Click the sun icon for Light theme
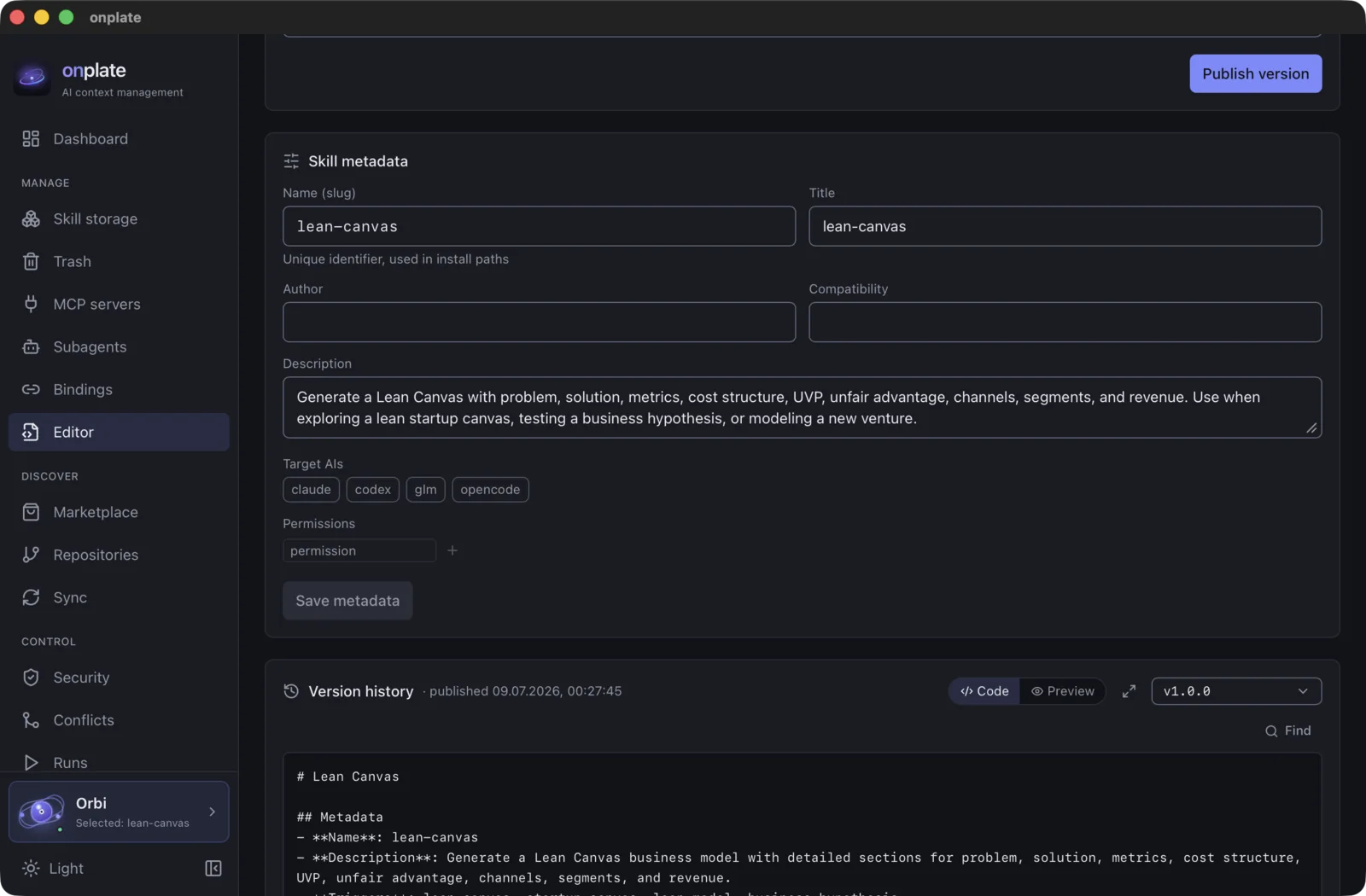 (x=31, y=868)
